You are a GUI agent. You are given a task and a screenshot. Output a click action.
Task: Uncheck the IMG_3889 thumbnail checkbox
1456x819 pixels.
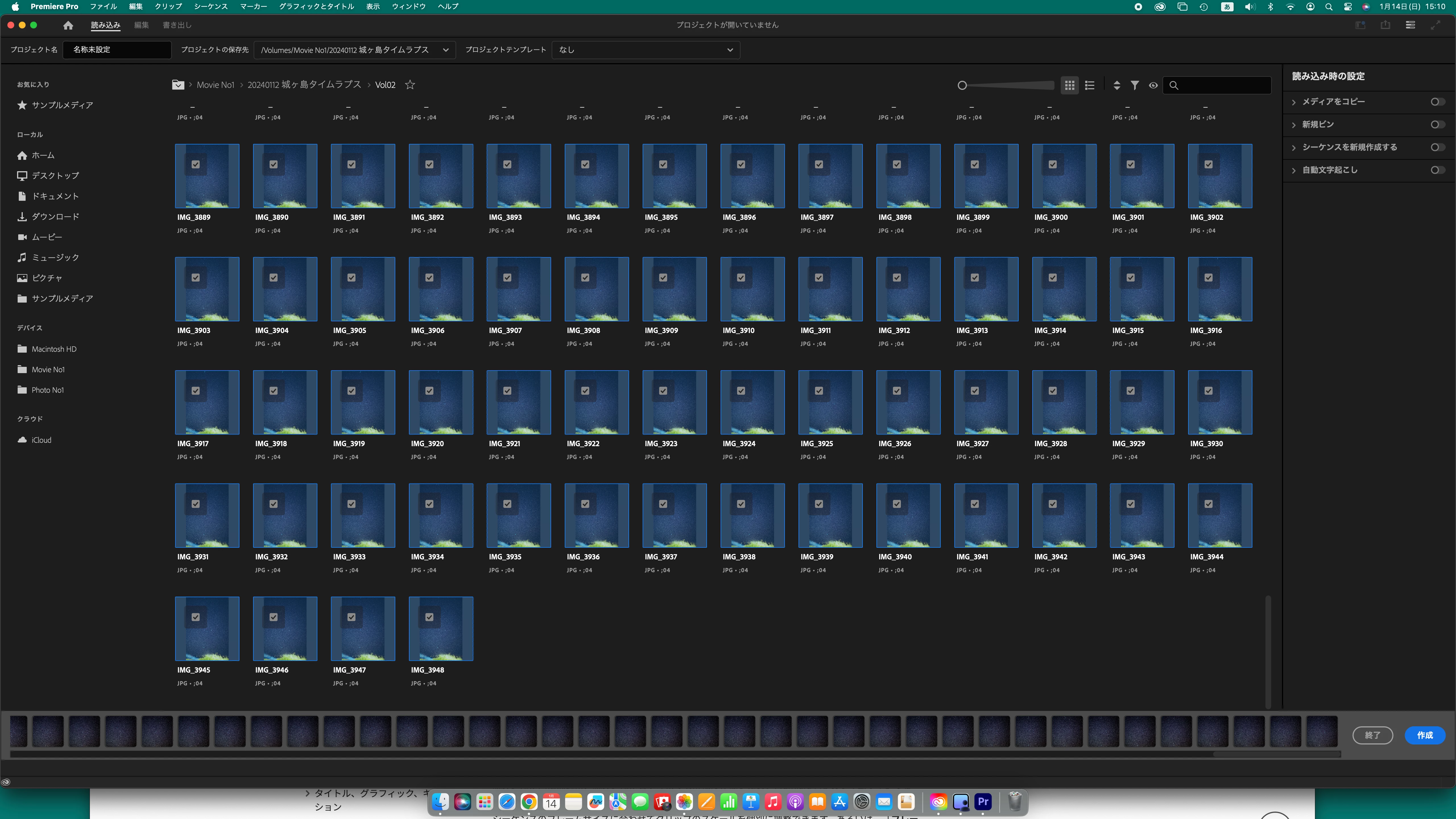click(x=196, y=164)
